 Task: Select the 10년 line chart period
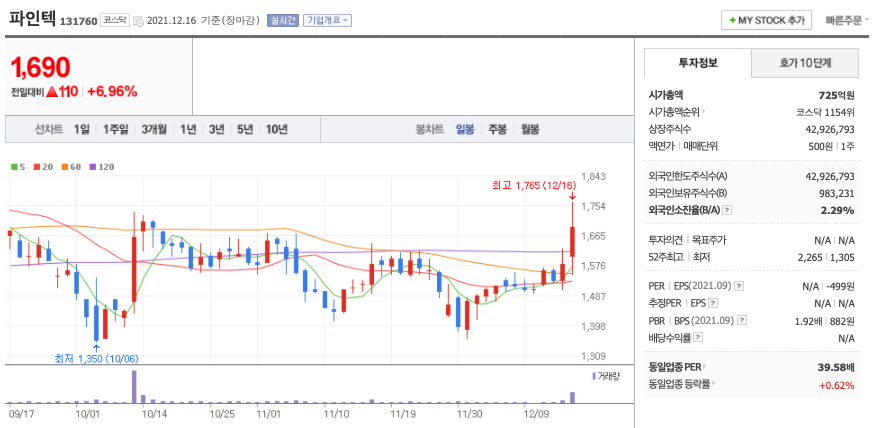tap(276, 129)
